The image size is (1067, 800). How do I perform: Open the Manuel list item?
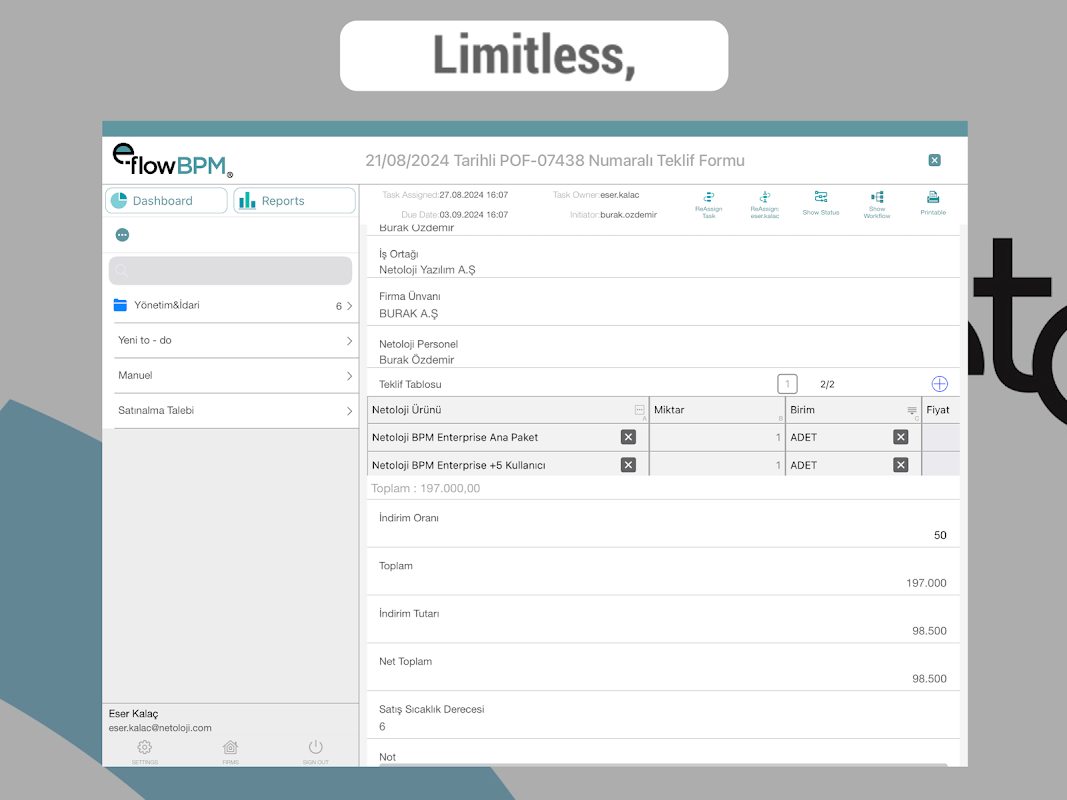coord(233,376)
